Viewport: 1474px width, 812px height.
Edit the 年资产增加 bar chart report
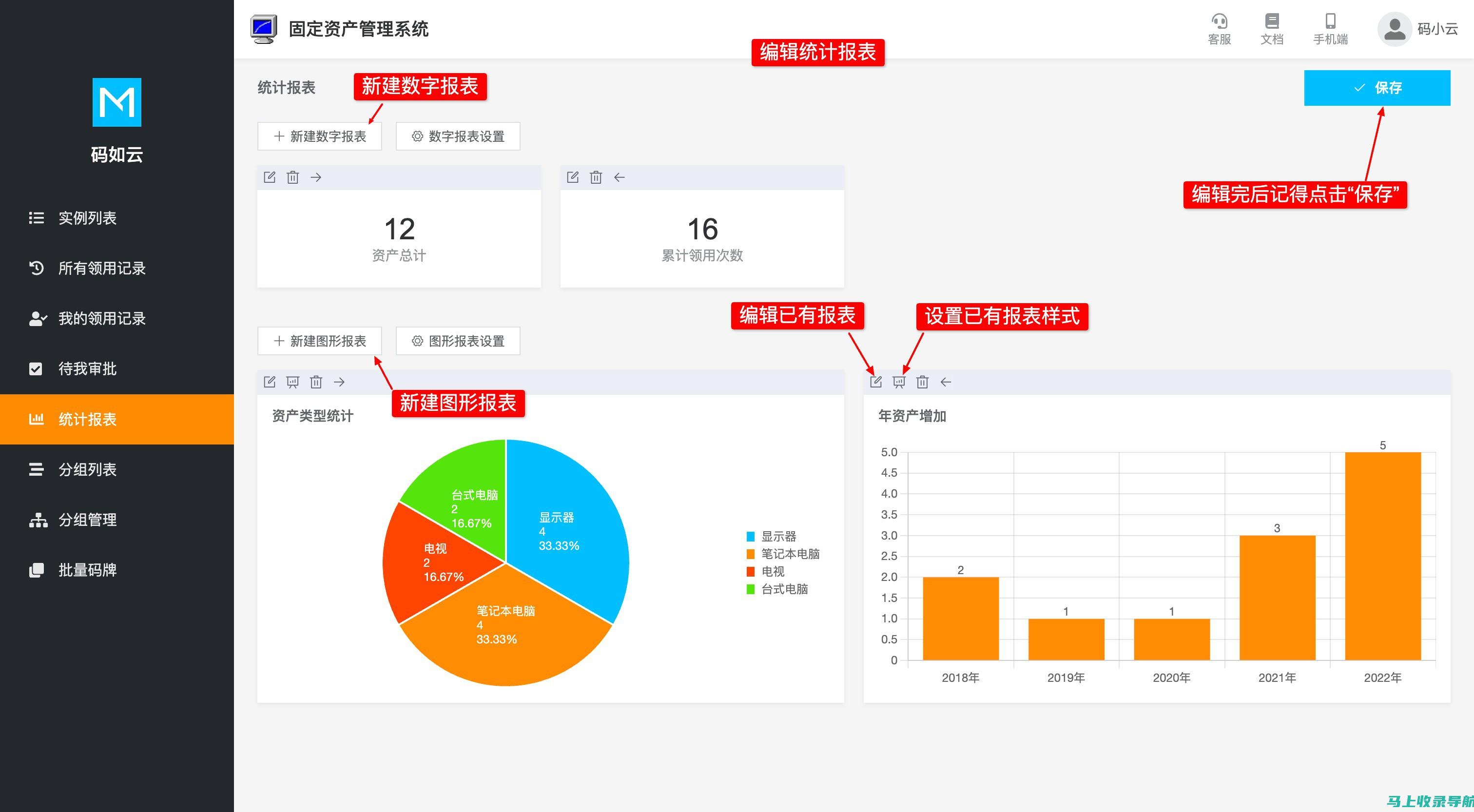tap(876, 382)
